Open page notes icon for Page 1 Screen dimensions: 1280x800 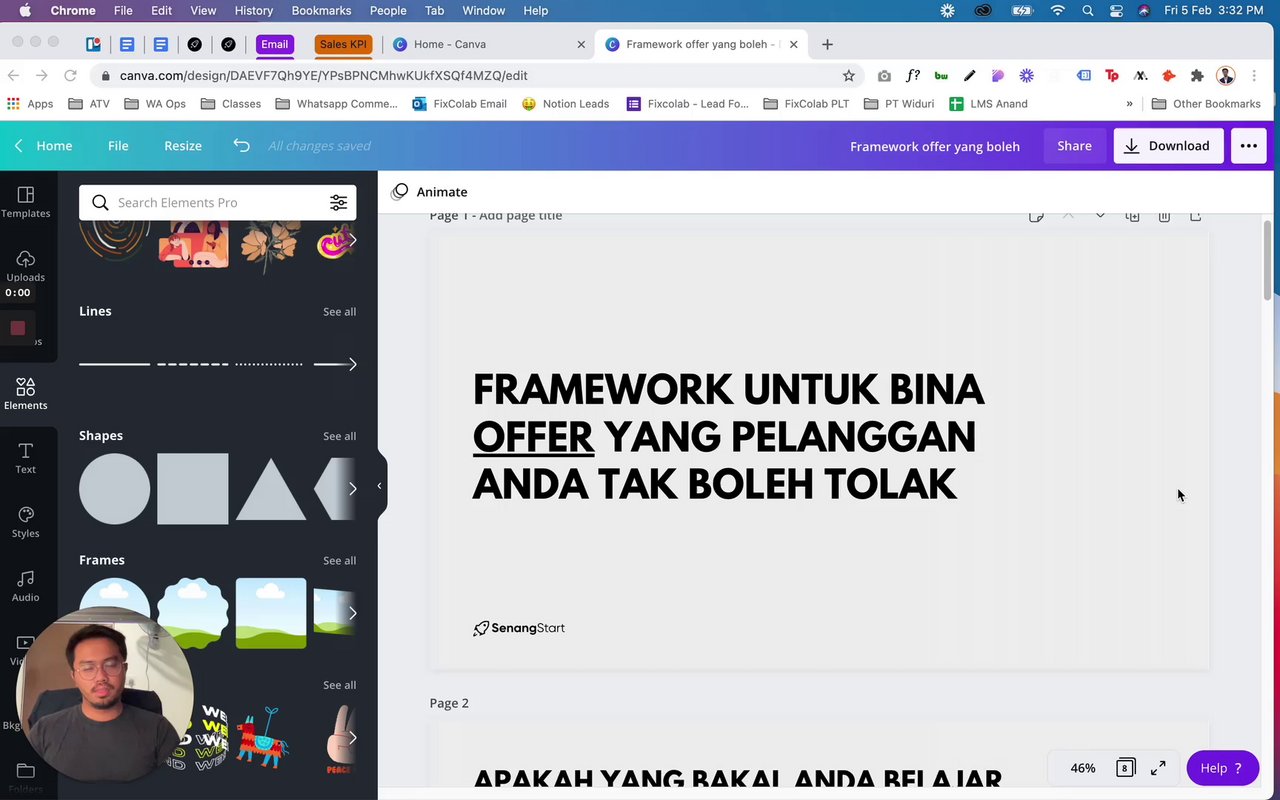[x=1036, y=215]
